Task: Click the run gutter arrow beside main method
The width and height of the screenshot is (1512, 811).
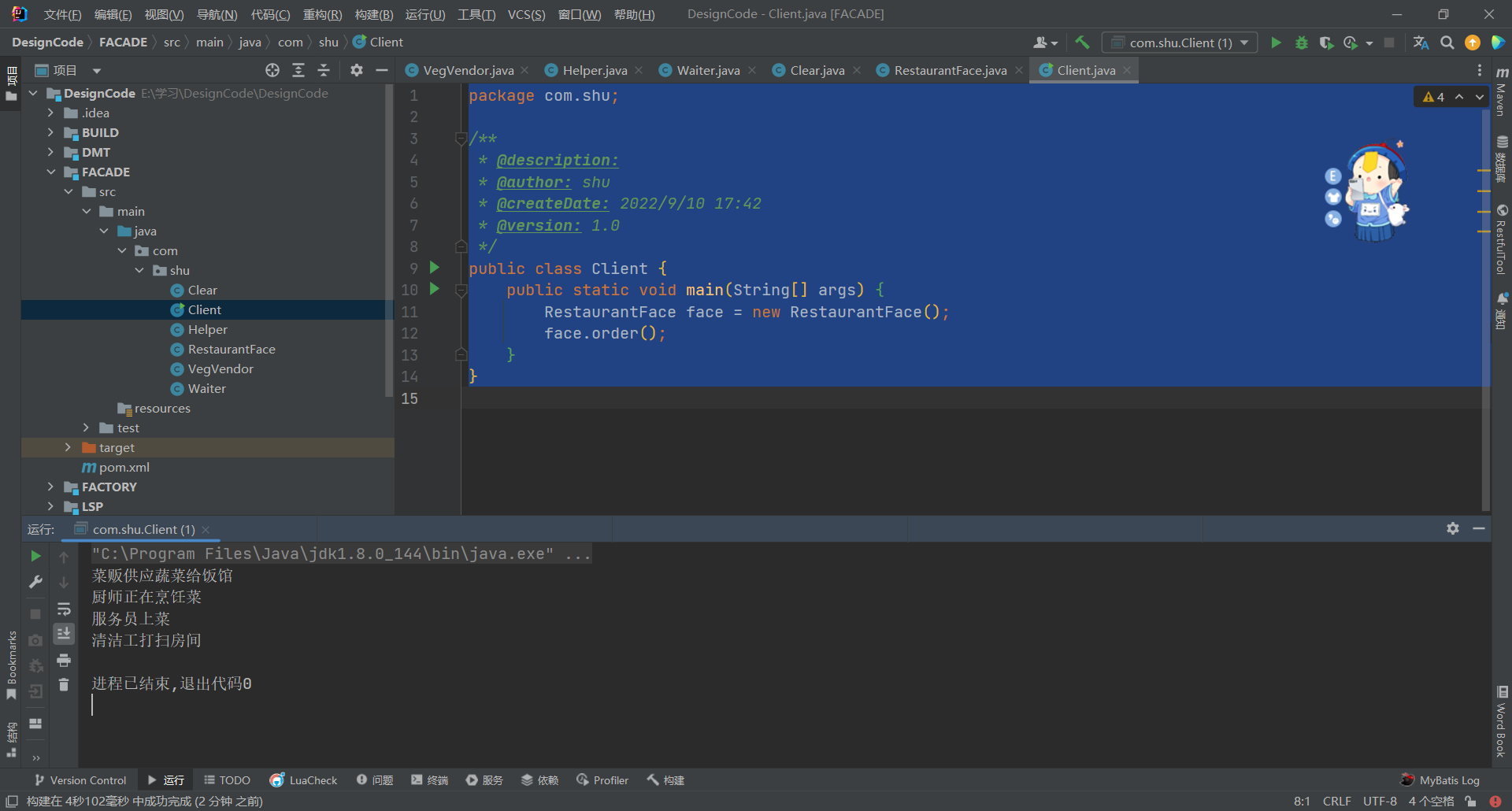Action: (x=434, y=289)
